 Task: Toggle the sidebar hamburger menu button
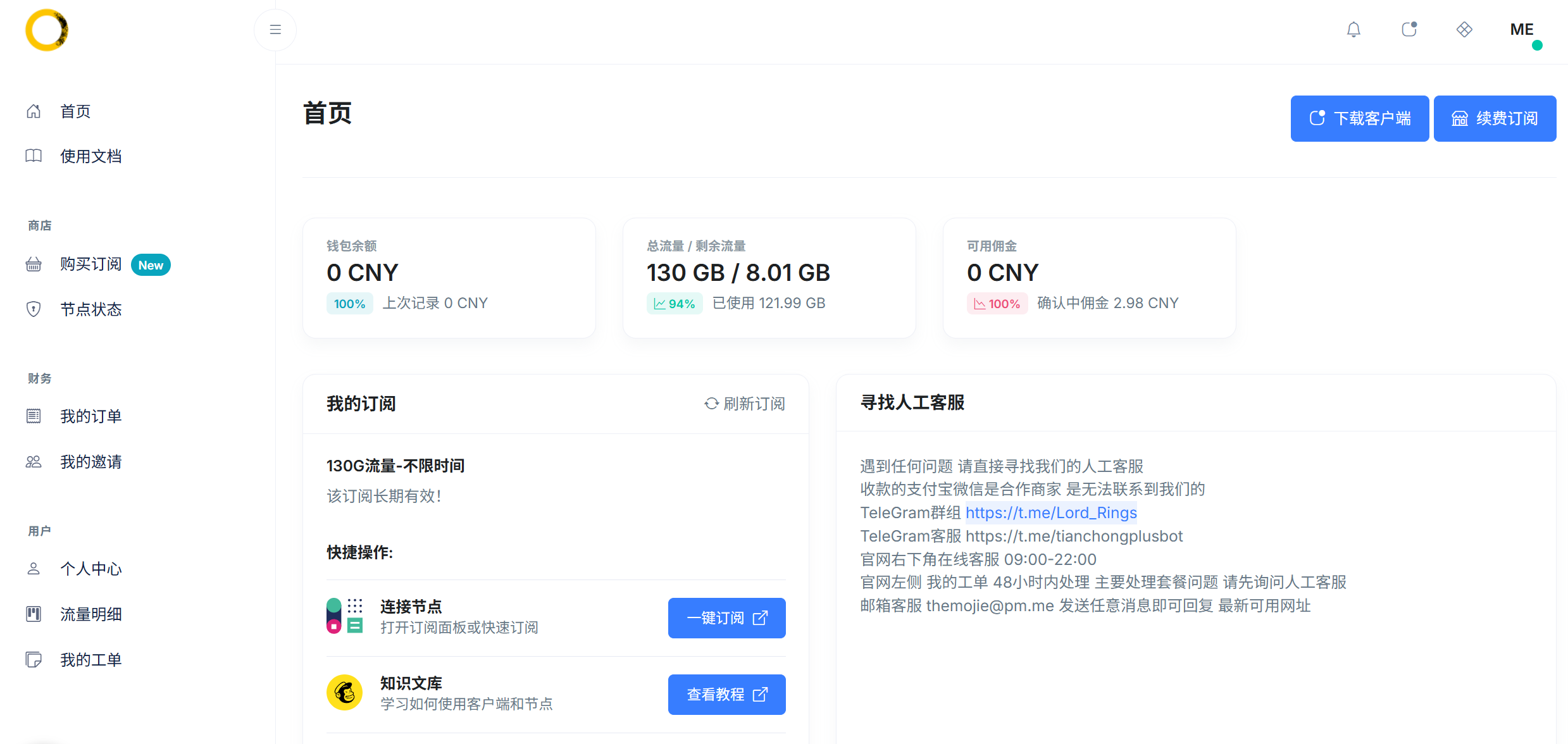[x=275, y=30]
